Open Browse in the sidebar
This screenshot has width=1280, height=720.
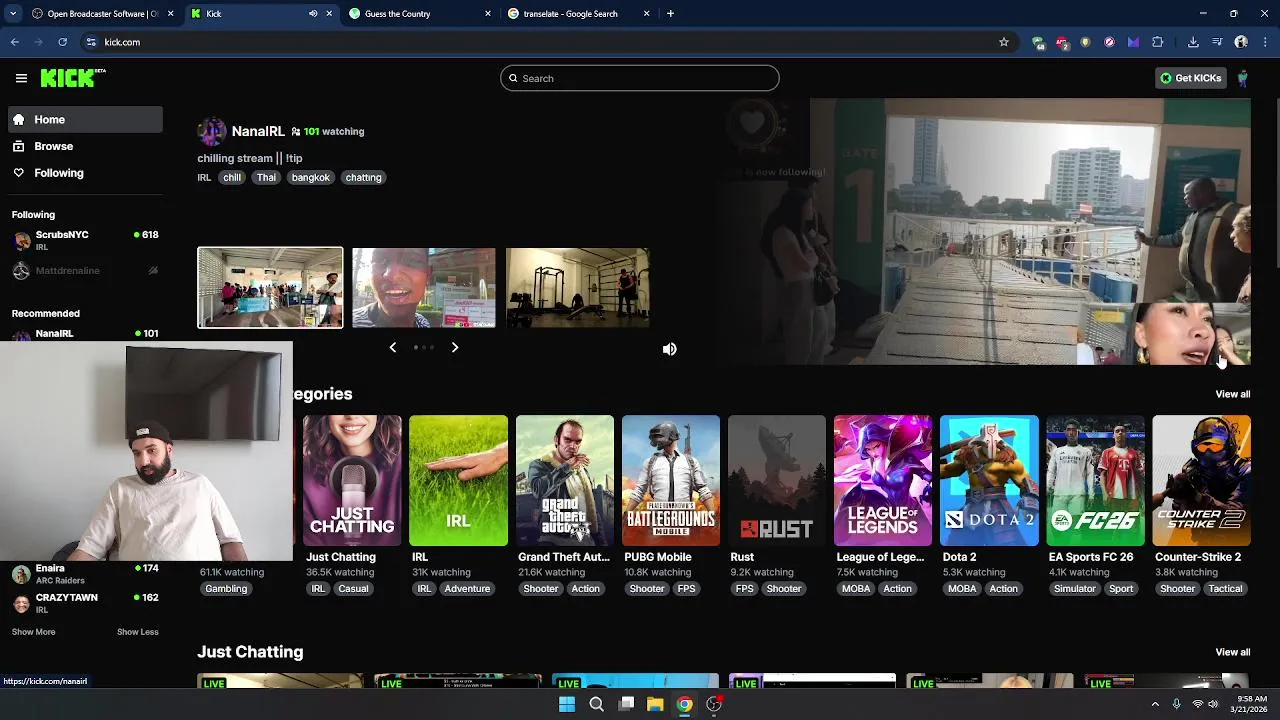85,146
